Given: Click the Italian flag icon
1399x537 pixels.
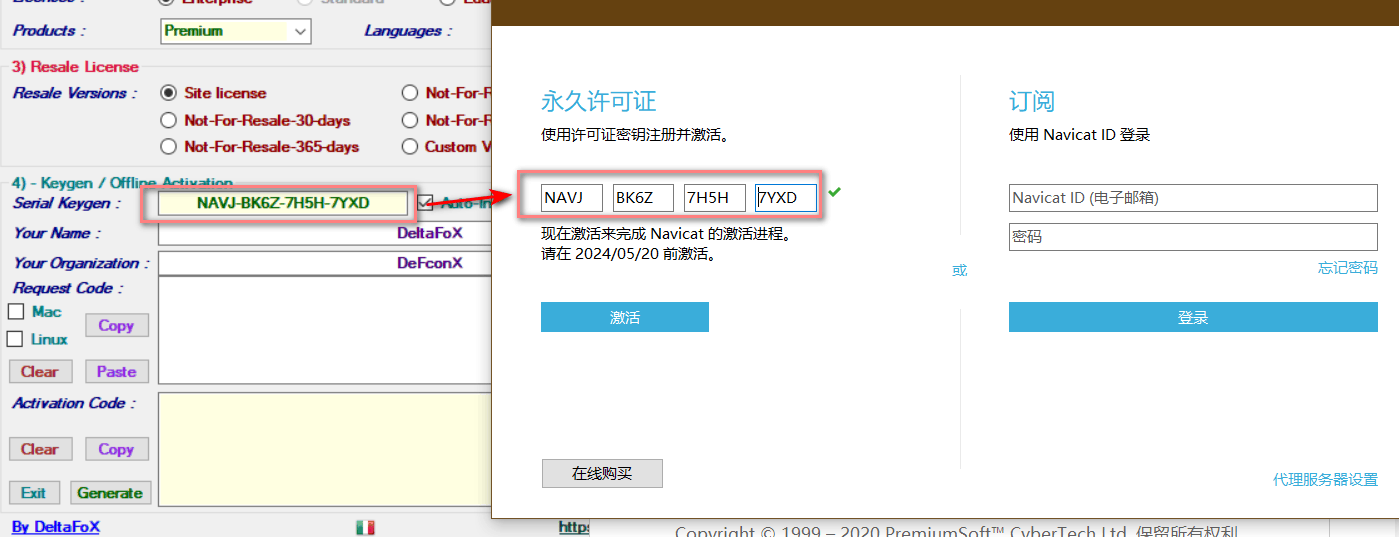Looking at the screenshot, I should click(x=365, y=527).
